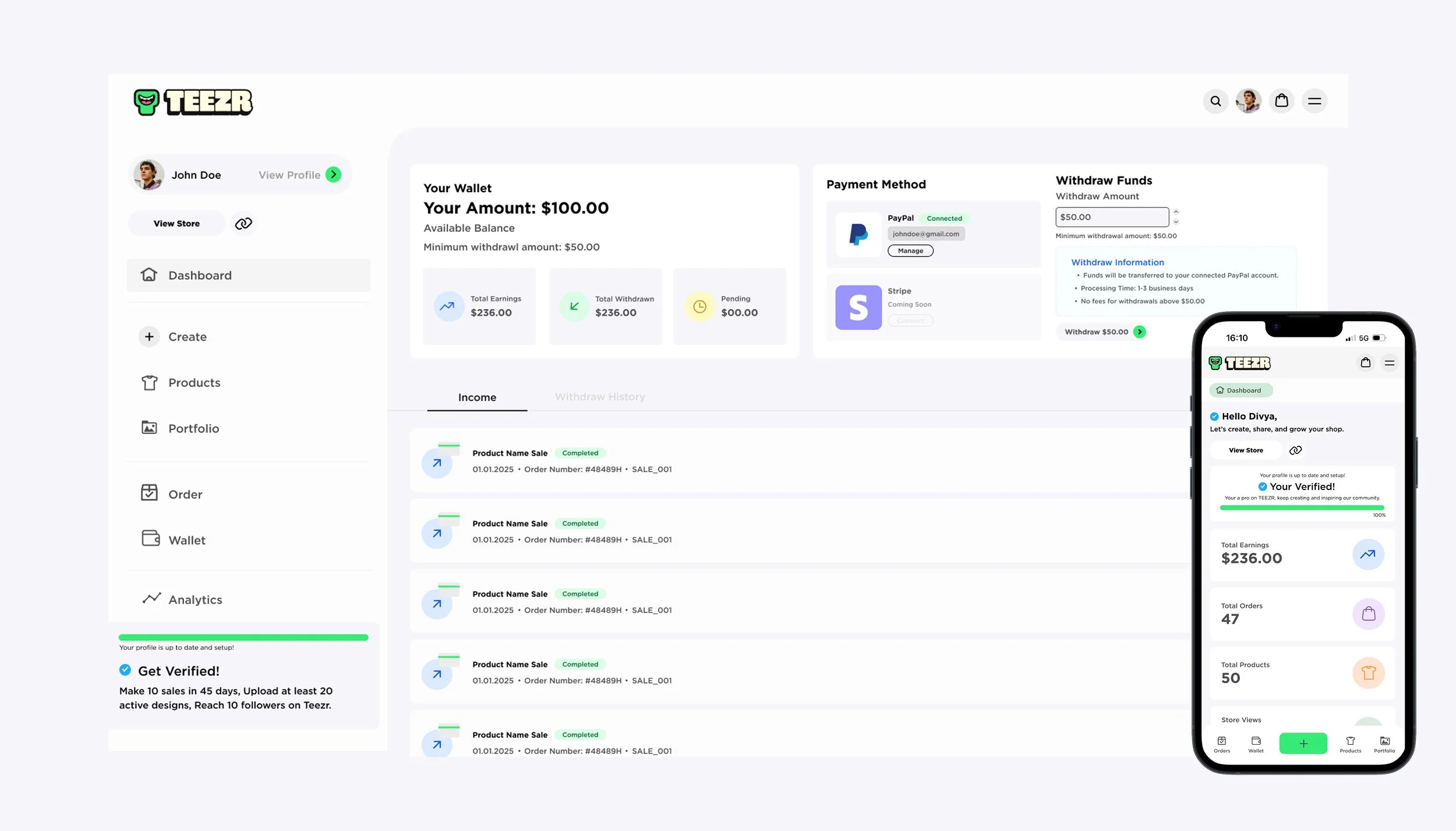This screenshot has width=1456, height=831.
Task: Open Portfolio in sidebar
Action: point(193,428)
